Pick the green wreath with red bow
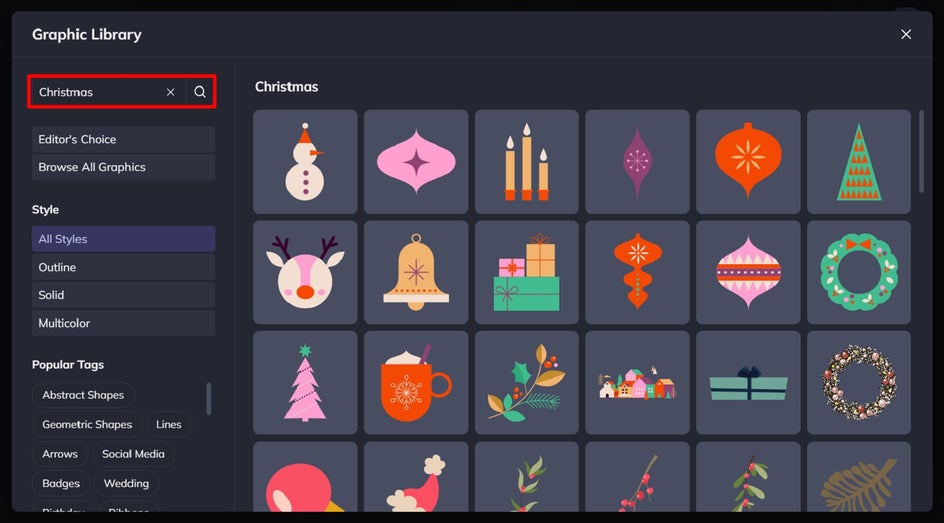This screenshot has height=523, width=944. click(859, 272)
